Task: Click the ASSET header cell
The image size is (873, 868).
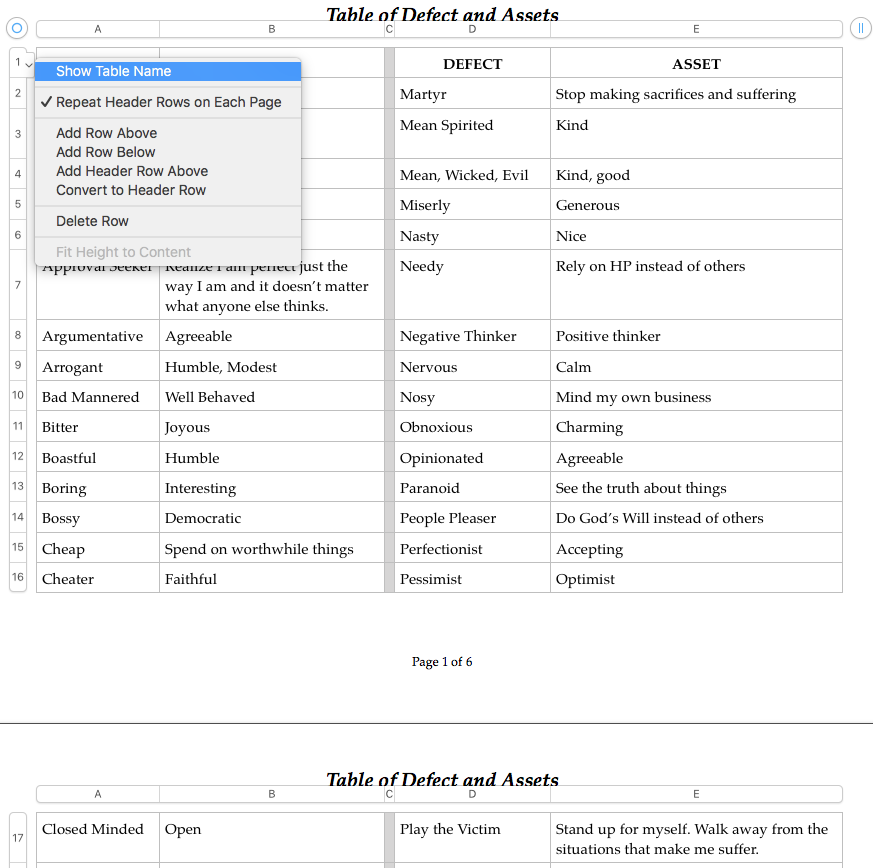Action: pos(696,63)
